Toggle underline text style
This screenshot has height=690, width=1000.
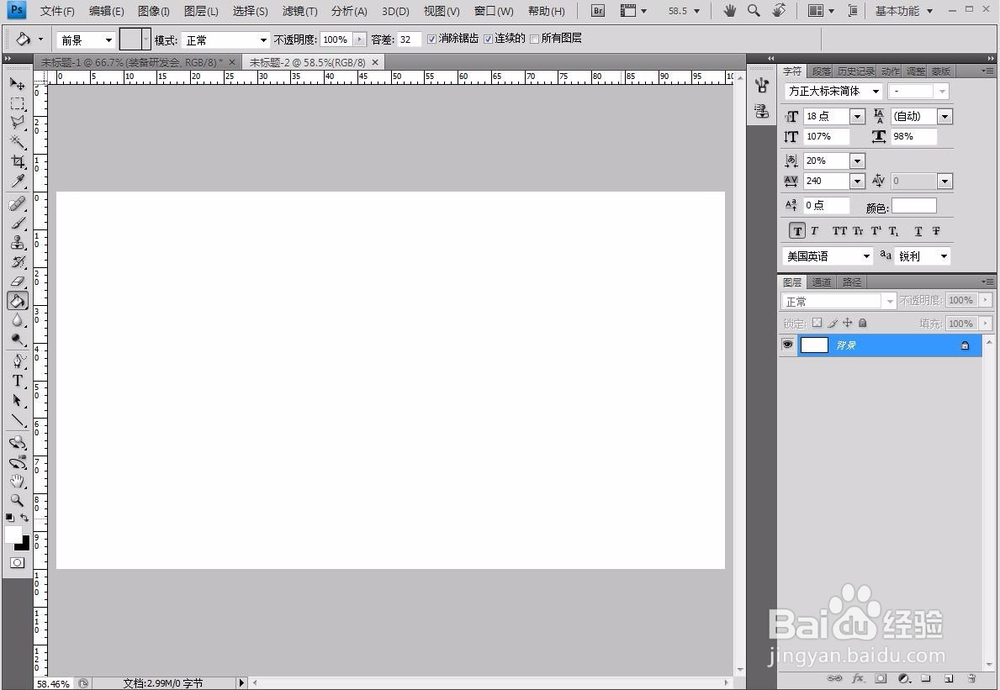tap(918, 231)
